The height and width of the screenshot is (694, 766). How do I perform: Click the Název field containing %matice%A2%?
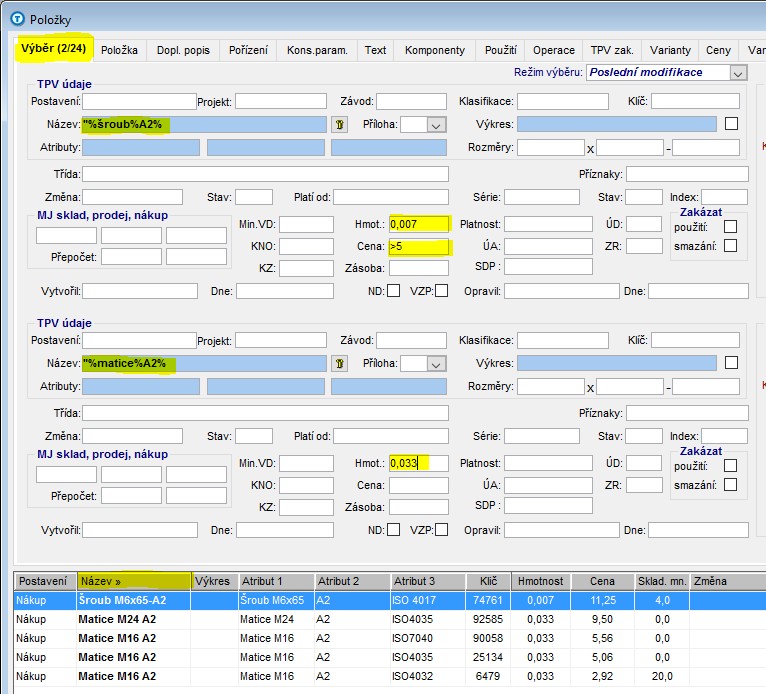click(204, 363)
